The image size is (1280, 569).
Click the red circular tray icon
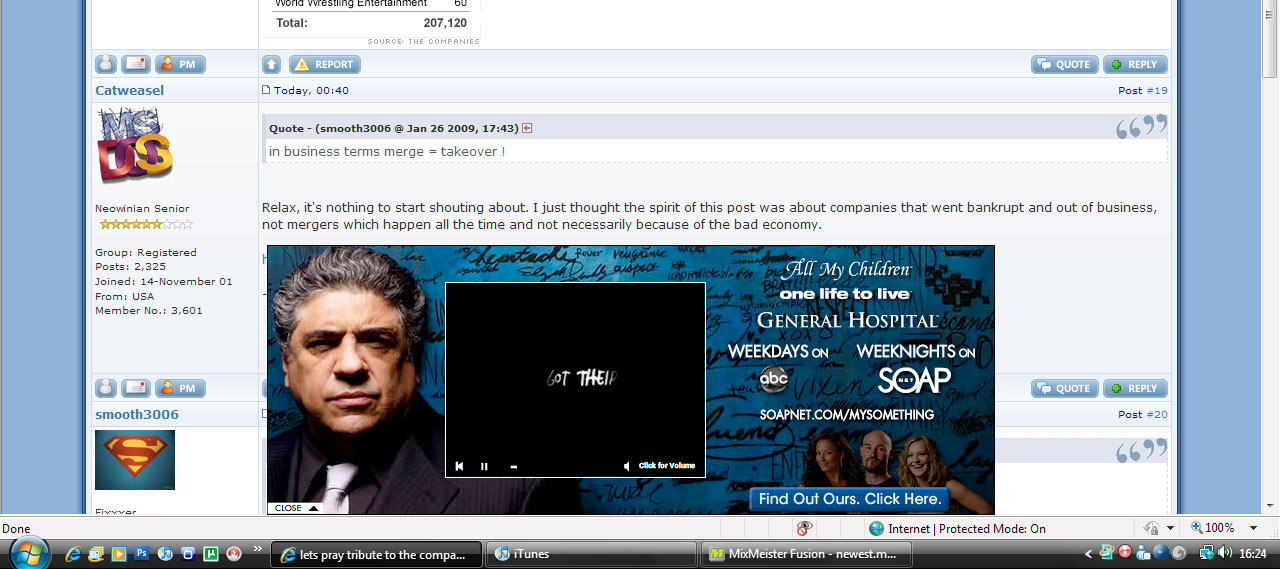[x=1125, y=553]
